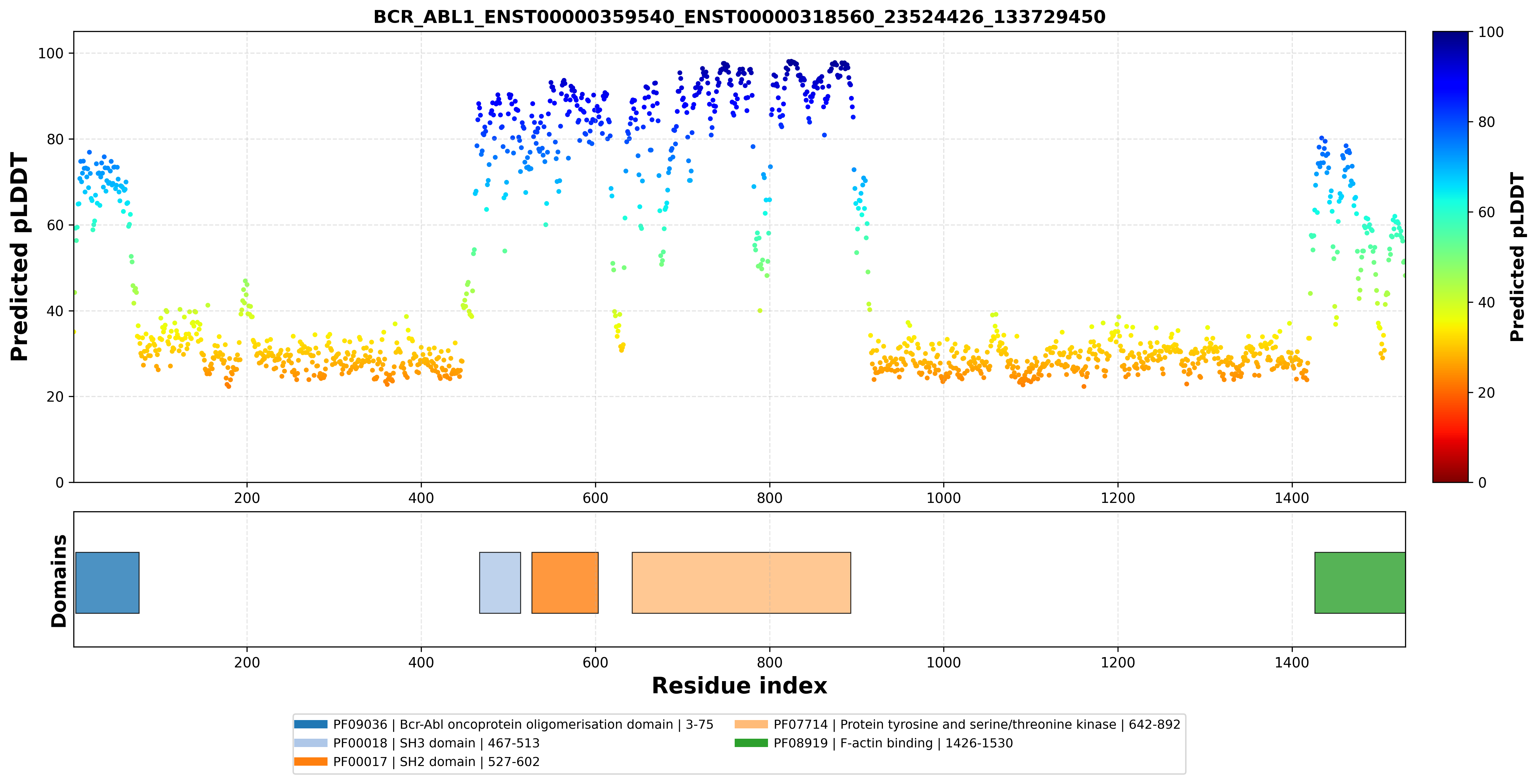Click the SH2 domain 527-602 legend text
Image resolution: width=1537 pixels, height=784 pixels.
[436, 761]
